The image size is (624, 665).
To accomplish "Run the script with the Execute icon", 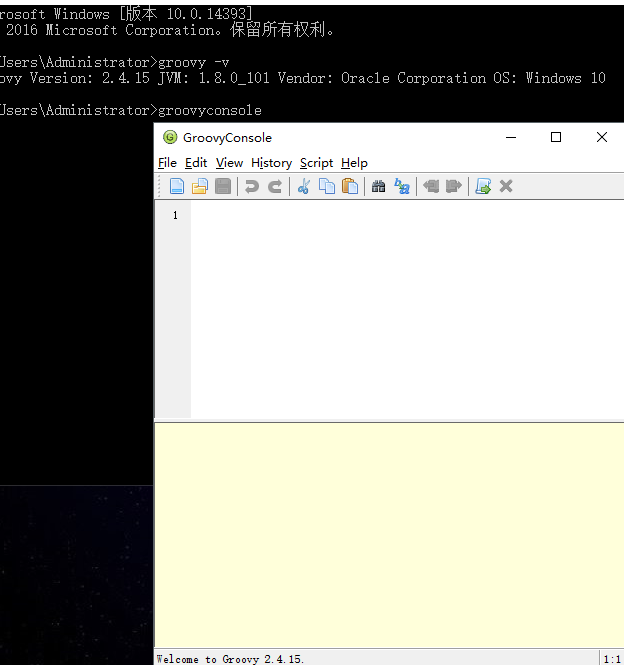I will (483, 186).
